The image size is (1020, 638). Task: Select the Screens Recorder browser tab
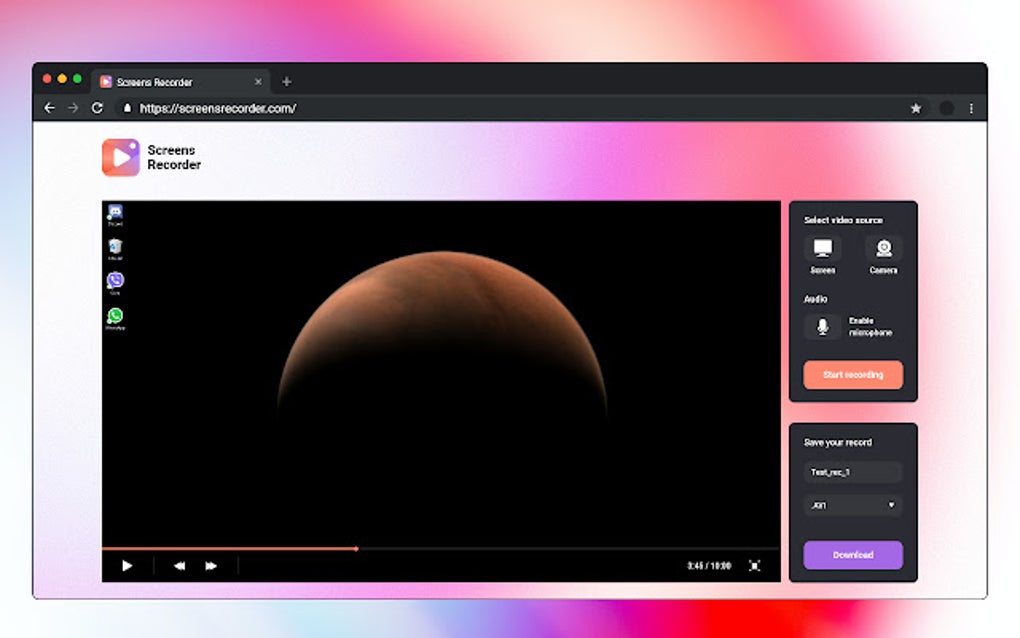tap(180, 81)
